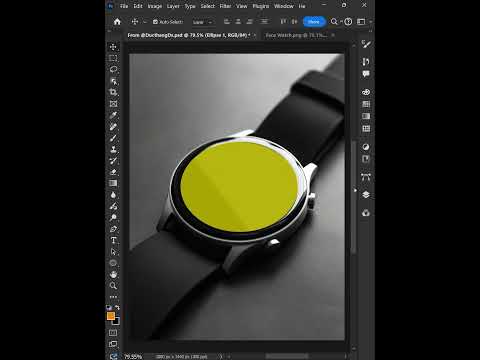This screenshot has height=360, width=480.
Task: Select the Lasso tool
Action: [113, 69]
